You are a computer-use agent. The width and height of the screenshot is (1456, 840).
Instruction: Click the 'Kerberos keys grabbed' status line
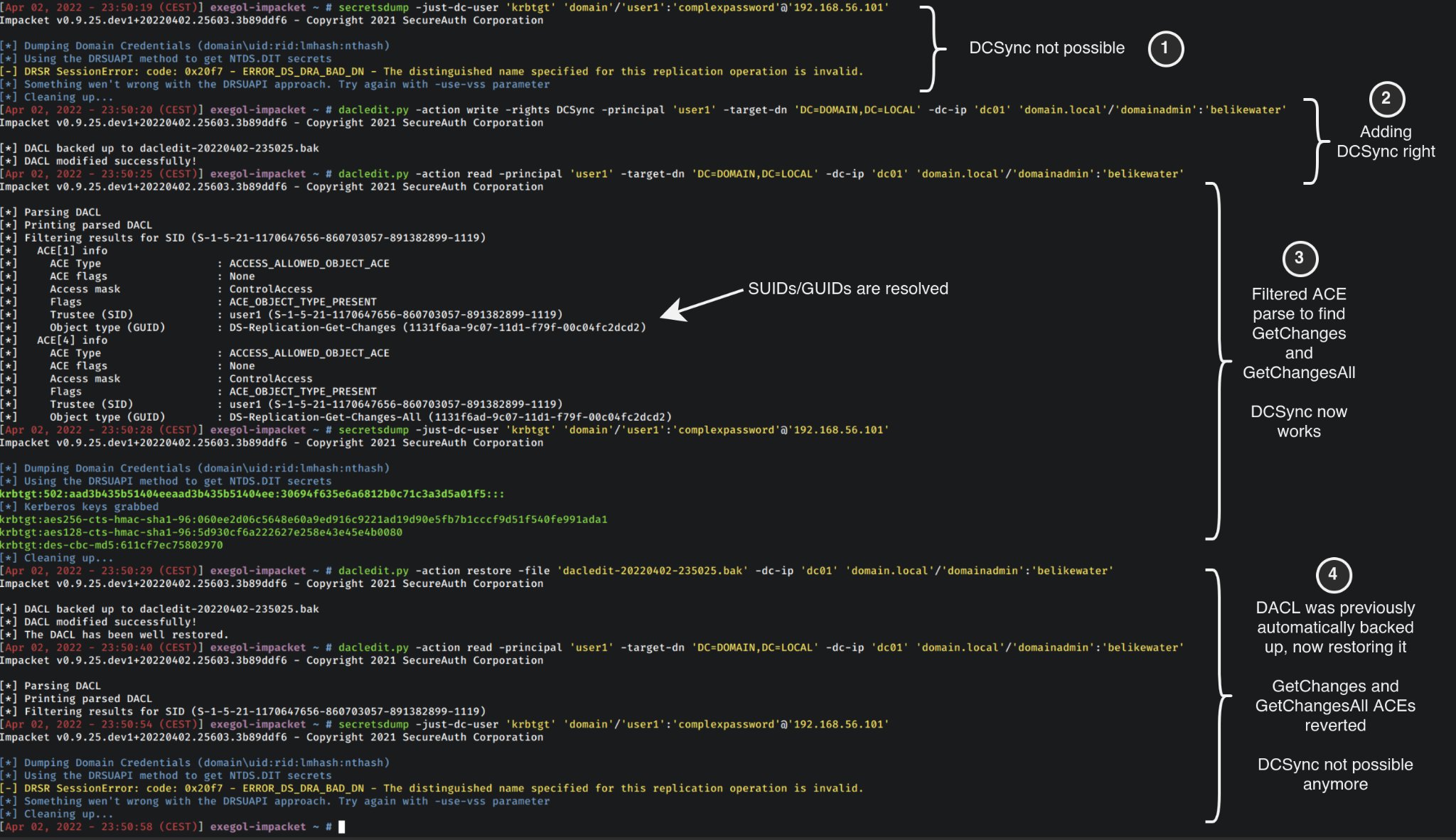tap(78, 507)
